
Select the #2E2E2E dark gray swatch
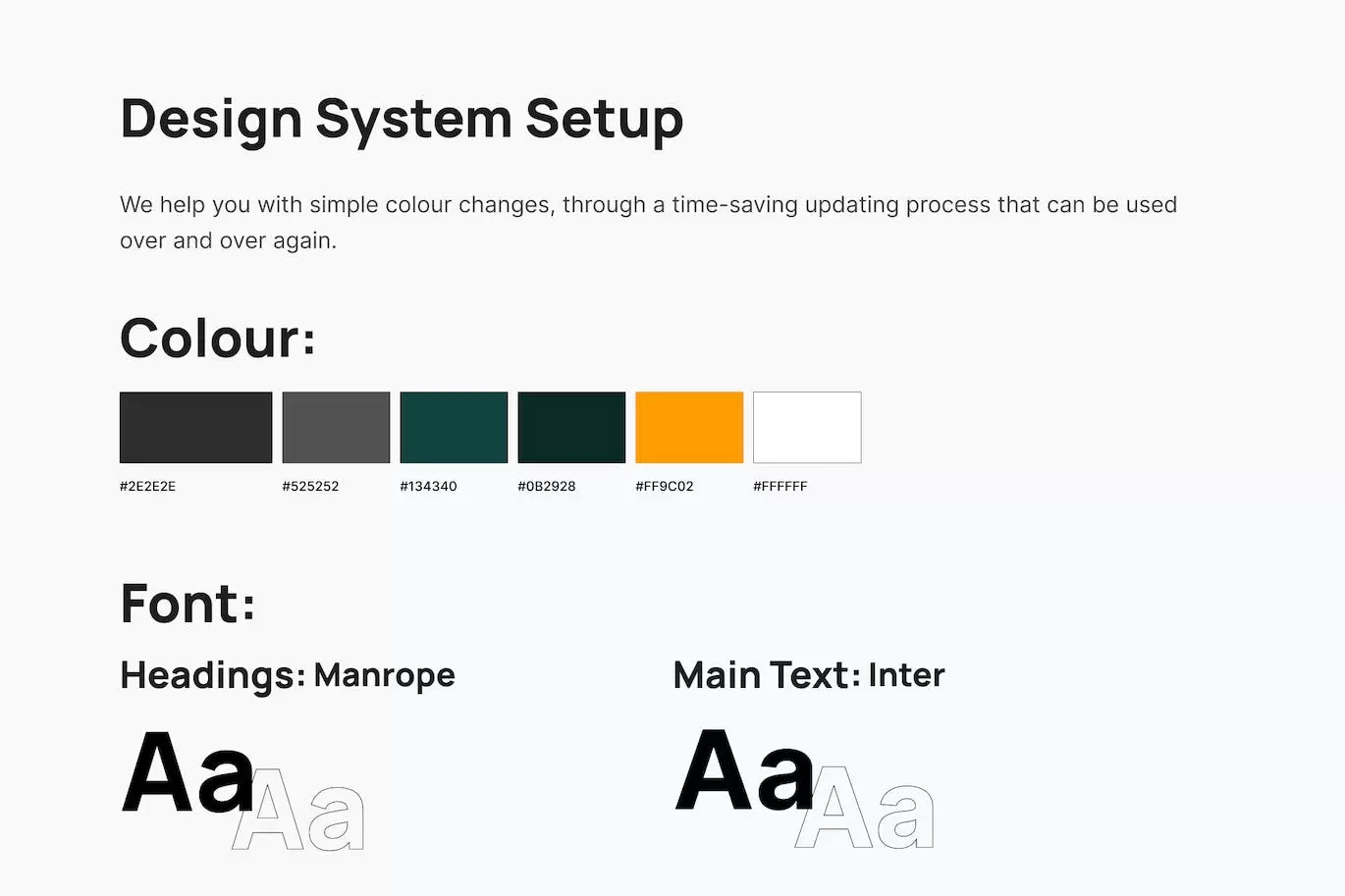tap(195, 427)
